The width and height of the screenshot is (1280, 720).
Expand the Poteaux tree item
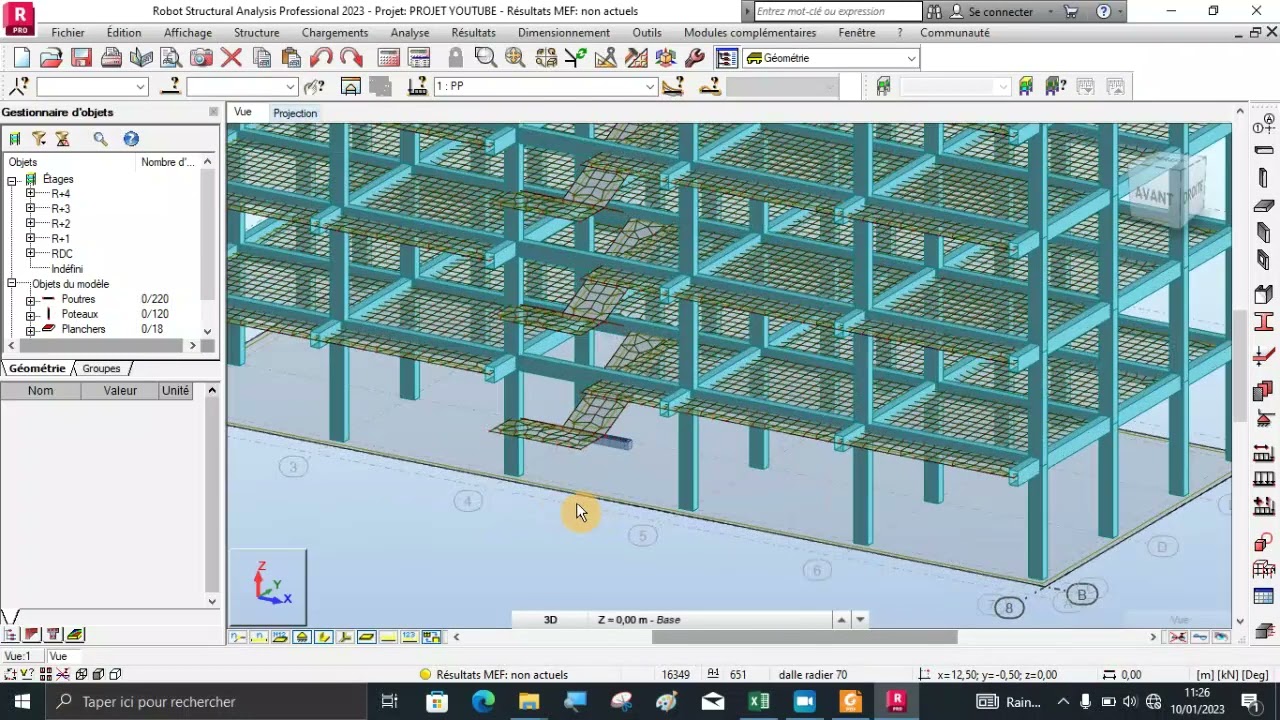click(x=30, y=315)
